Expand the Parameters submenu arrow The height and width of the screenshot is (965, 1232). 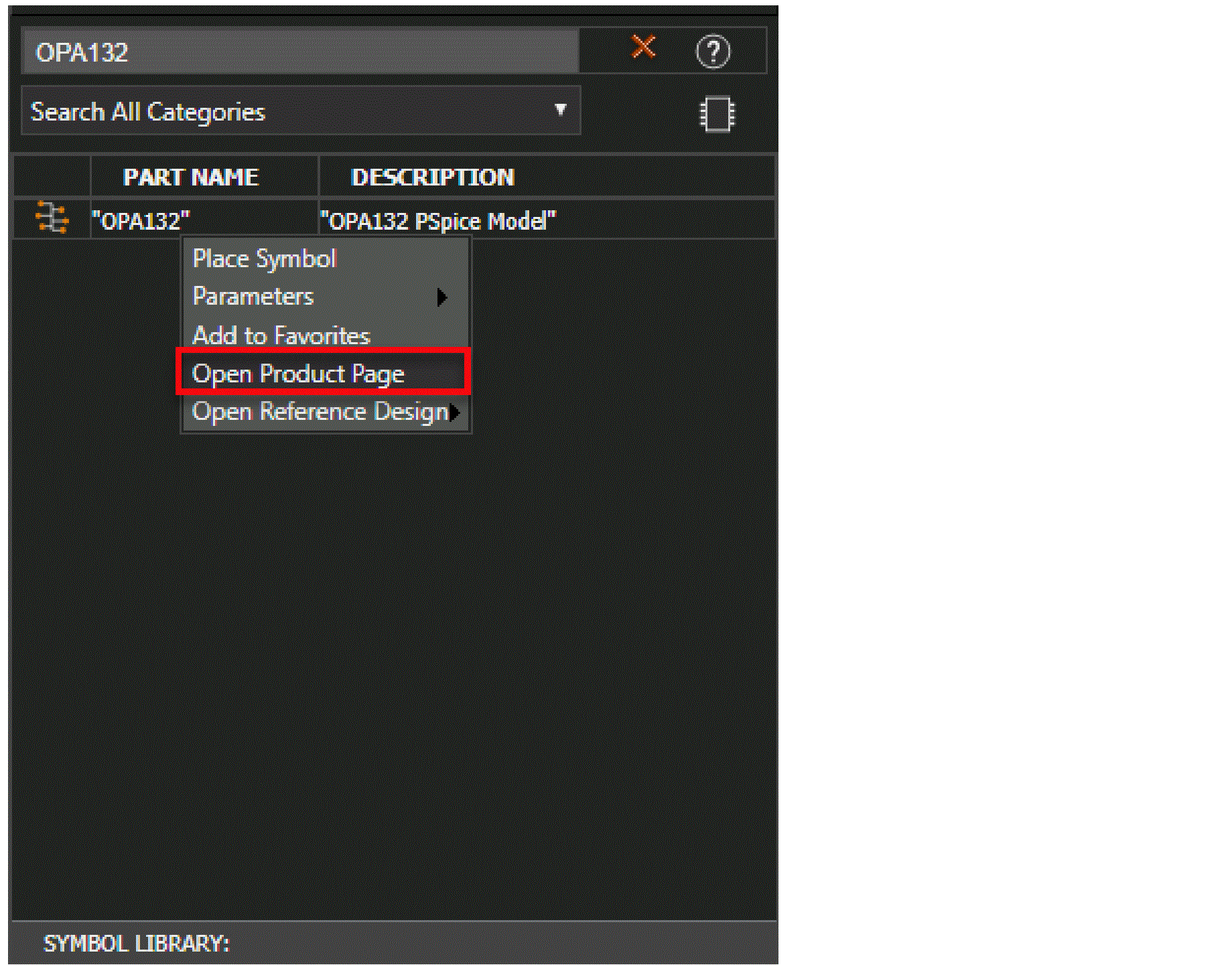441,297
